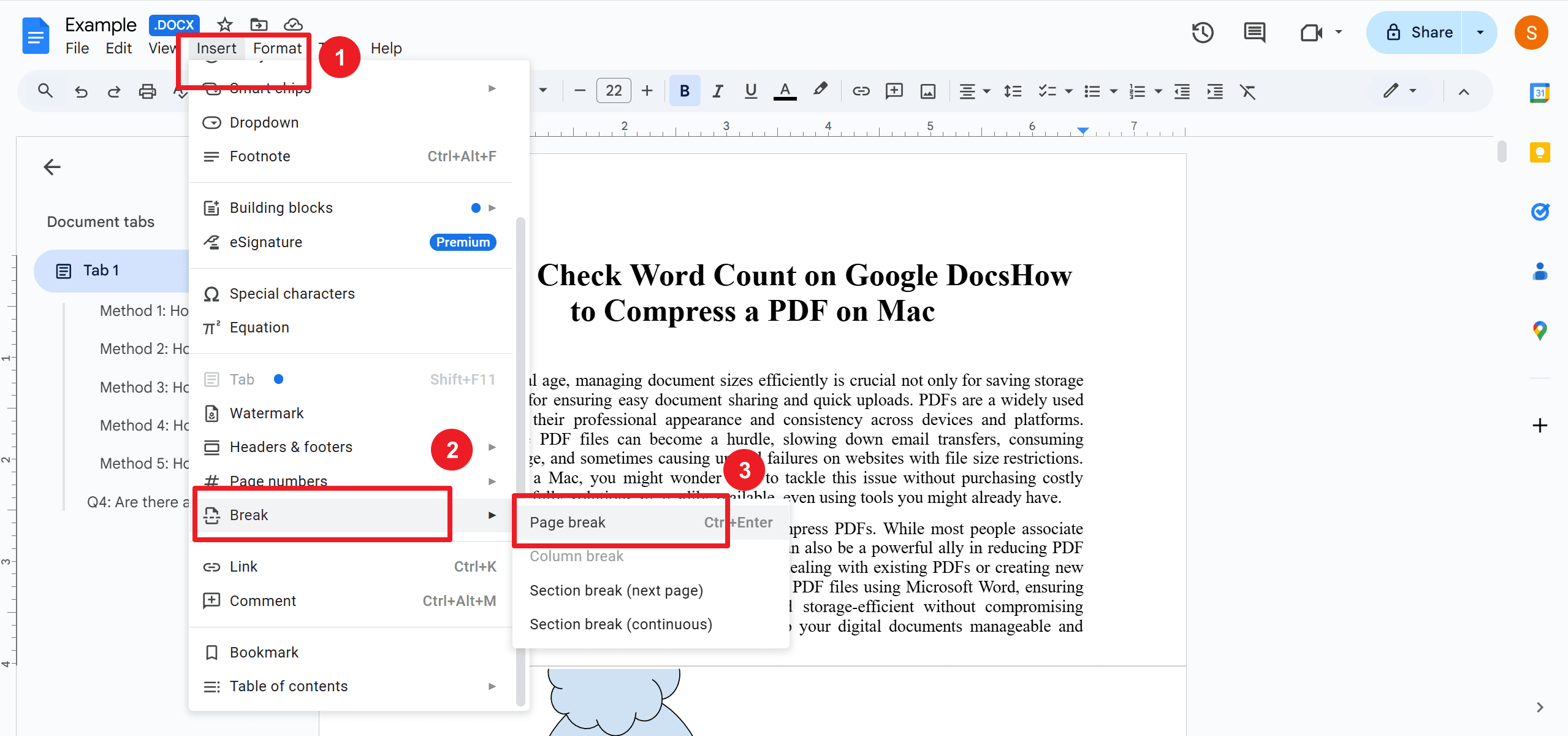Image resolution: width=1568 pixels, height=736 pixels.
Task: Open the highlight color pen
Action: (820, 90)
